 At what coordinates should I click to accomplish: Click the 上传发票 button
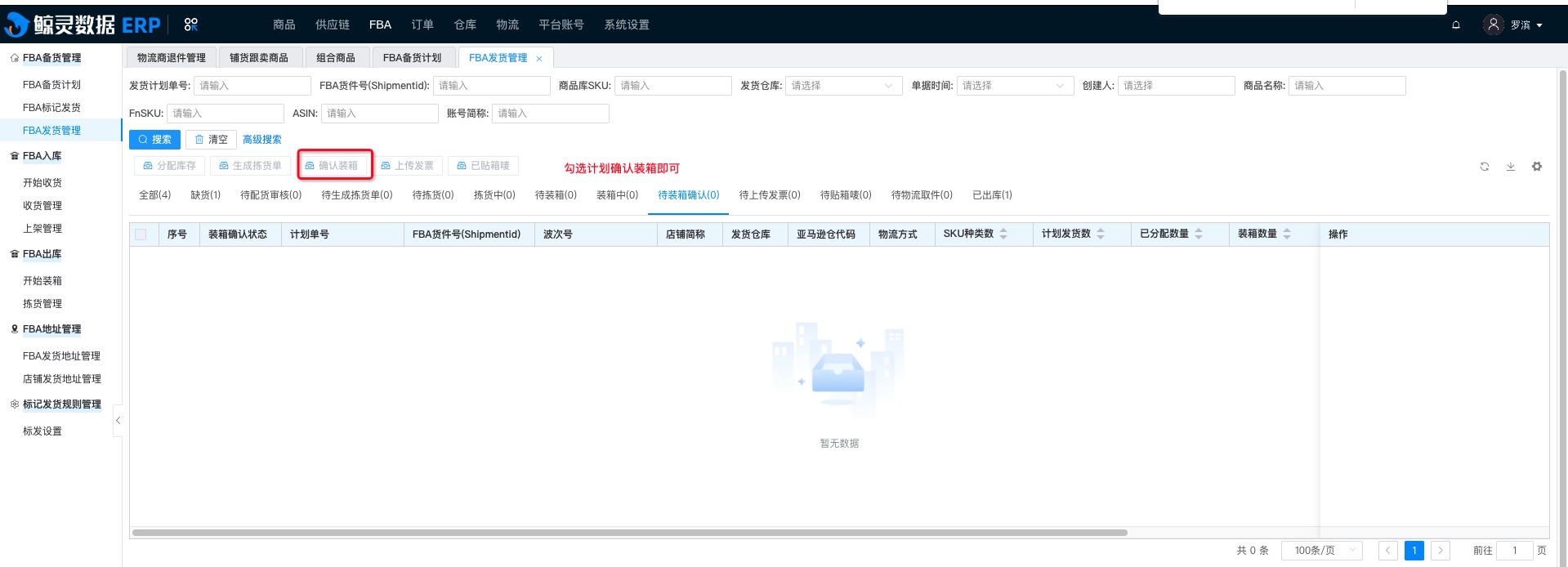click(x=407, y=166)
